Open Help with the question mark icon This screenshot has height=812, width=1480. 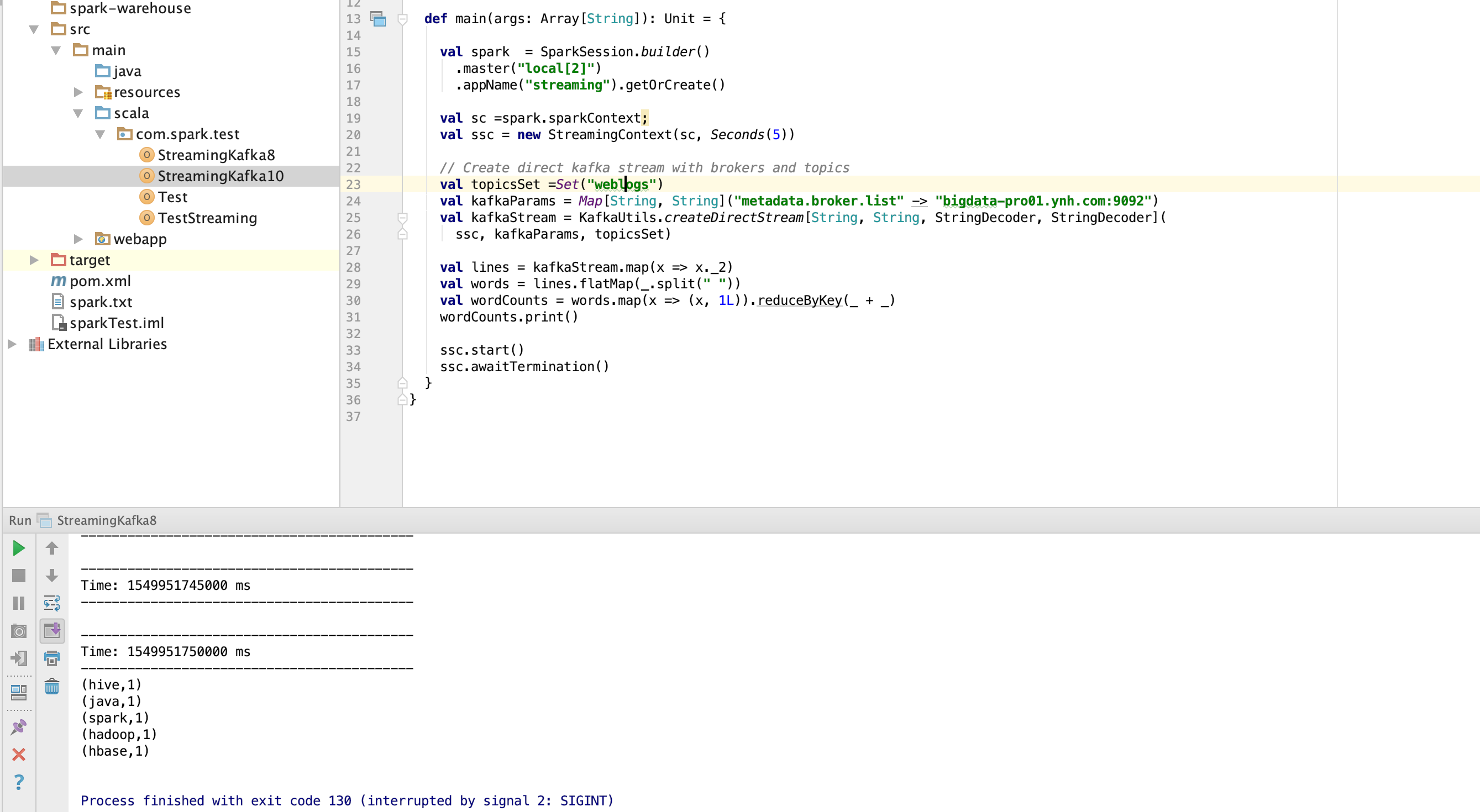(x=18, y=782)
